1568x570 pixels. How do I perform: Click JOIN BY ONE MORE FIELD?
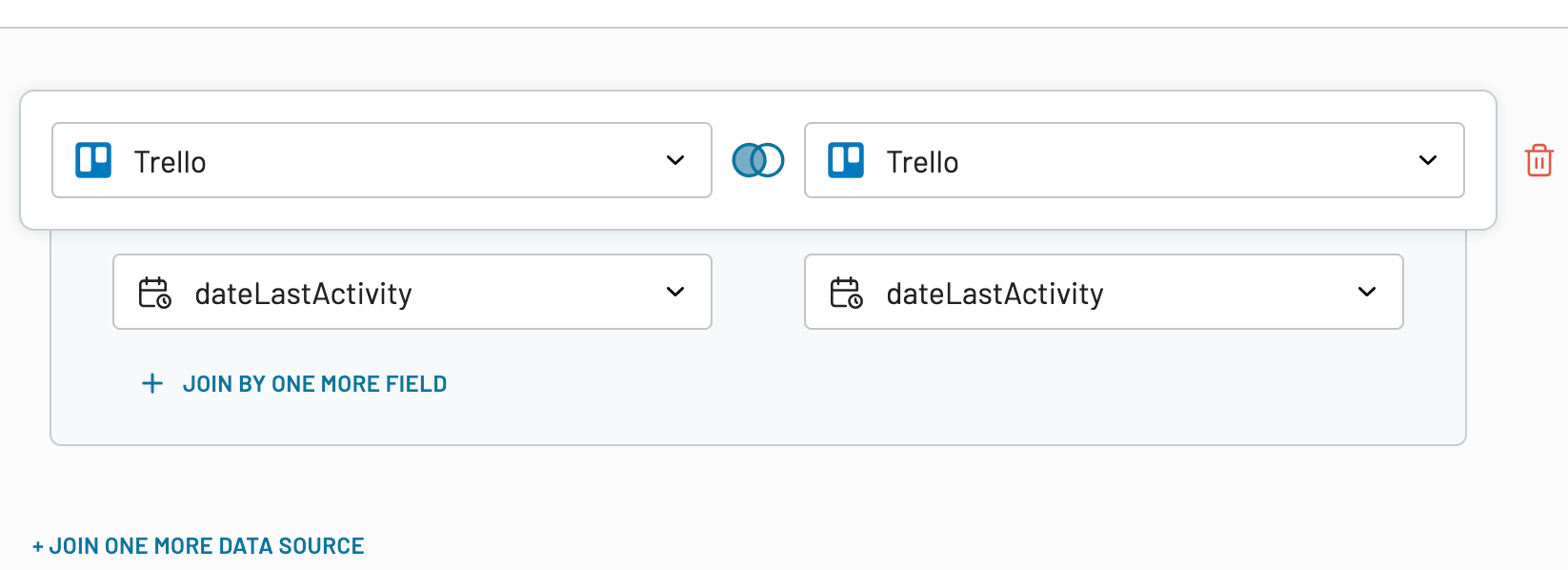(315, 383)
